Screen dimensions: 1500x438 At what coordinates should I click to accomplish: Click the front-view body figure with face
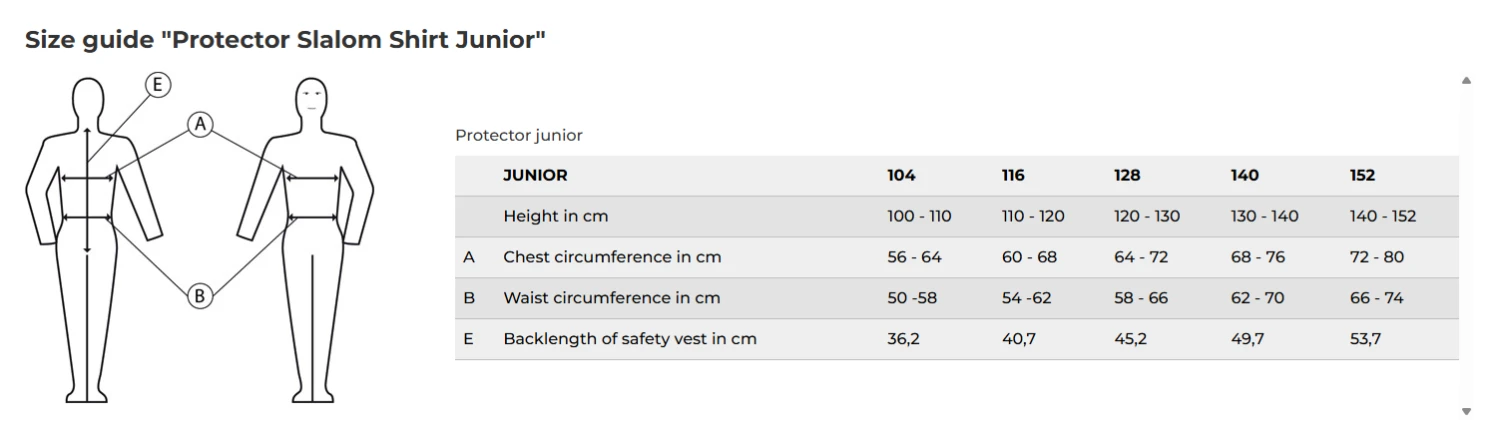[x=312, y=240]
